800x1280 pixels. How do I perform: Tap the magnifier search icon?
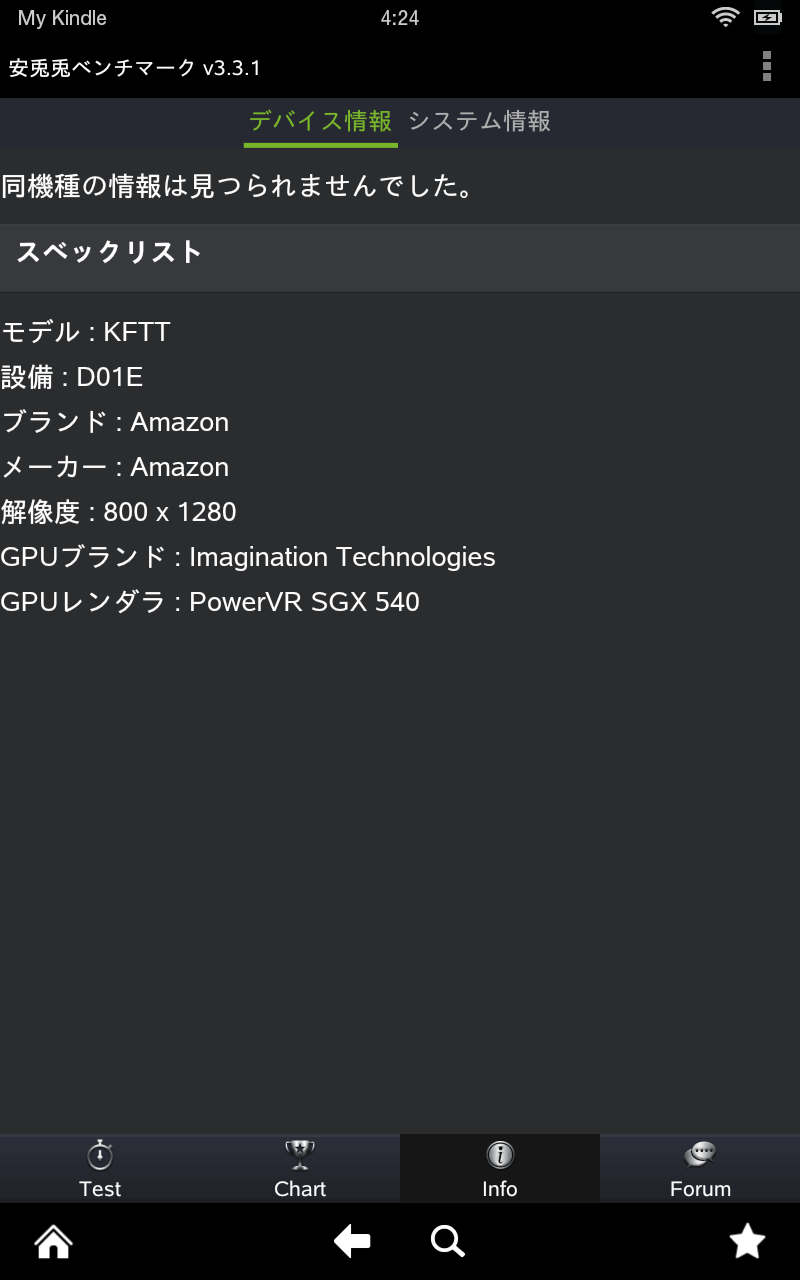click(x=447, y=1242)
